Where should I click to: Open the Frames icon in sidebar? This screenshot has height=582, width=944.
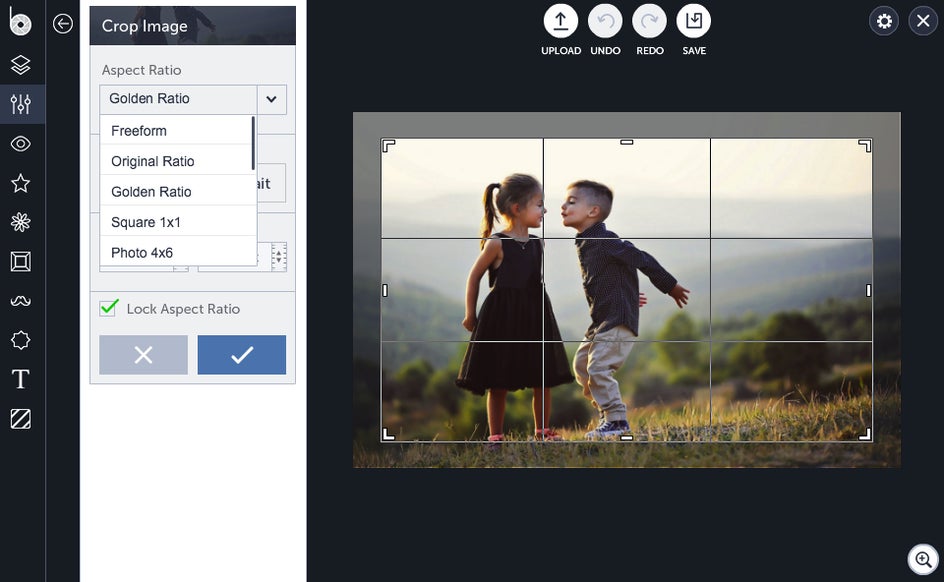[x=20, y=262]
